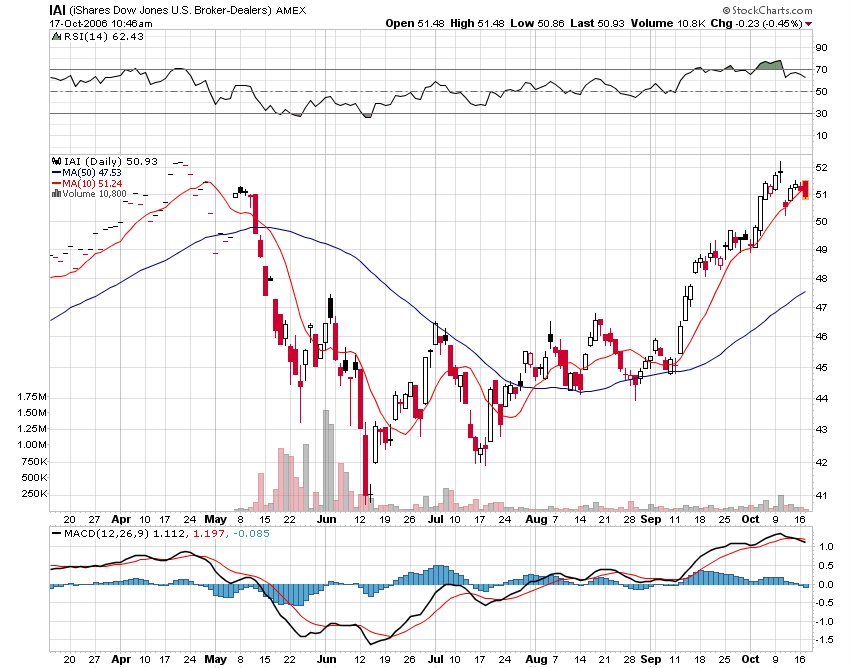Click the Oct label under the volume bars
The width and height of the screenshot is (850, 668).
(750, 519)
